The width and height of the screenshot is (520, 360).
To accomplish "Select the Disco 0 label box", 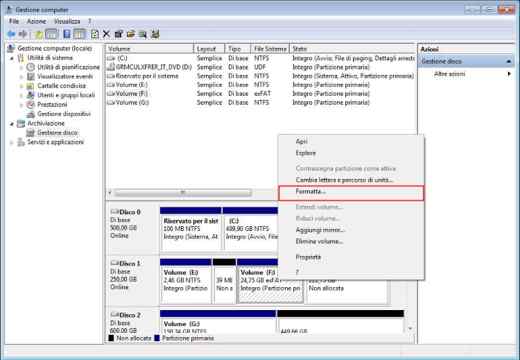I will [133, 228].
